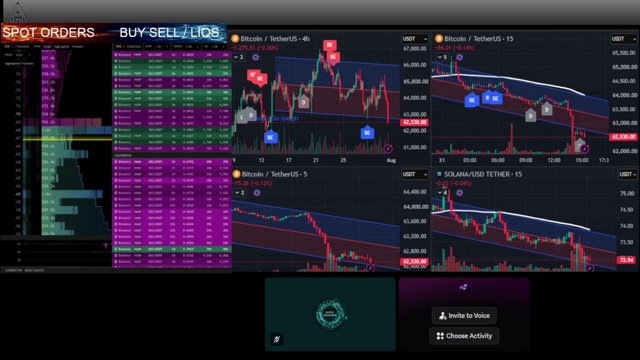Screen dimensions: 640x360
Task: Click the purple indicator icon on Bitcoin 5 chart header
Action: 257,193
